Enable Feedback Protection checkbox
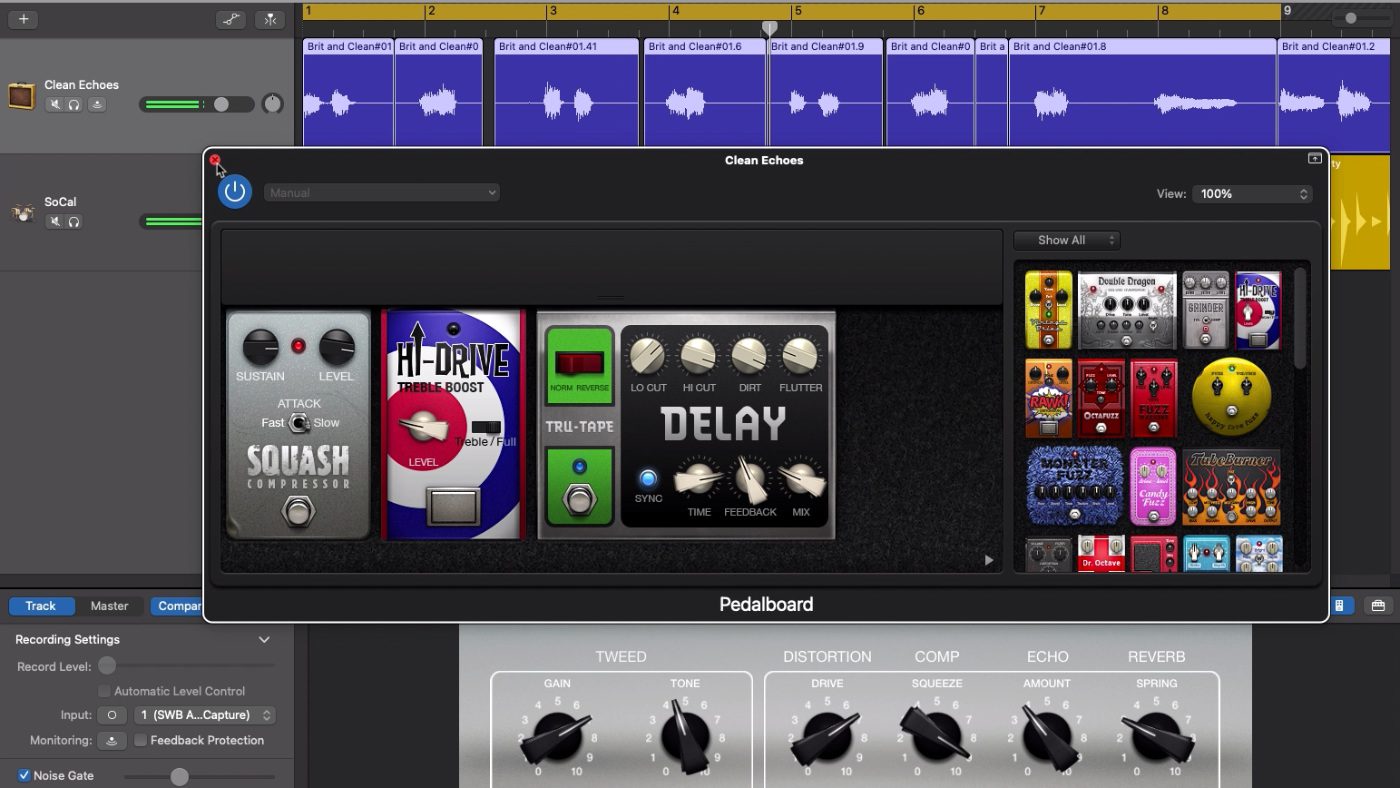Image resolution: width=1400 pixels, height=788 pixels. pyautogui.click(x=141, y=740)
